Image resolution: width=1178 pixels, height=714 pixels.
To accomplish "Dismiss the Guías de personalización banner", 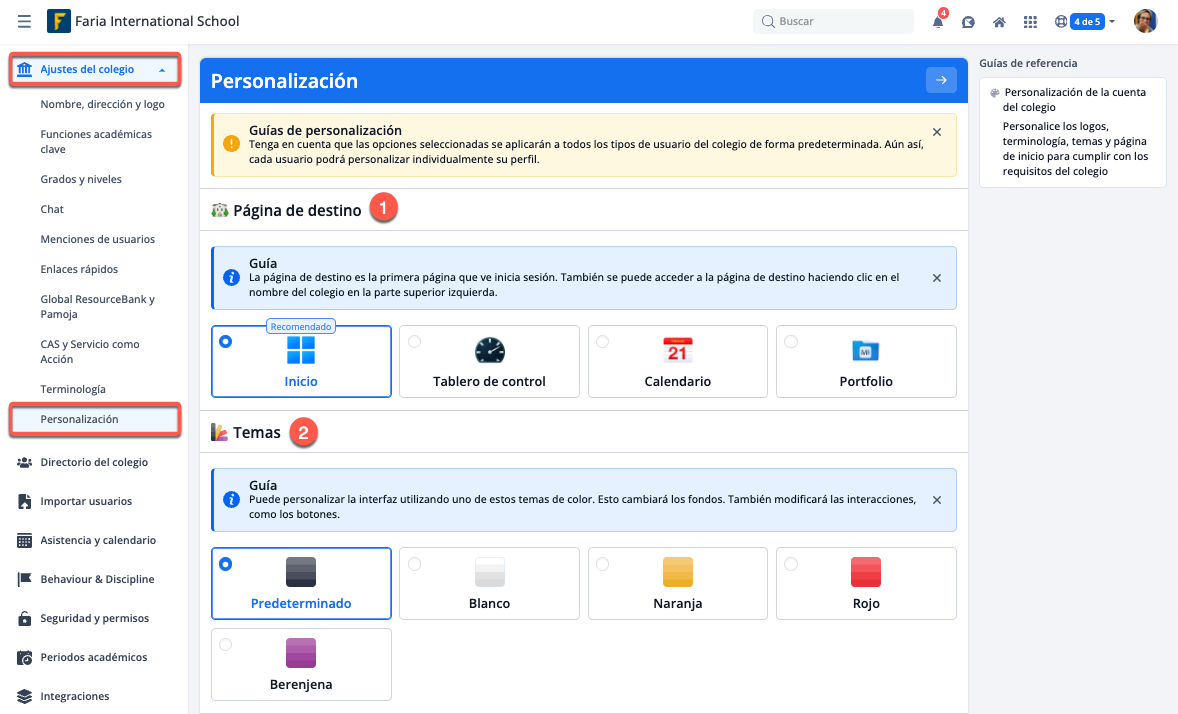I will click(936, 132).
